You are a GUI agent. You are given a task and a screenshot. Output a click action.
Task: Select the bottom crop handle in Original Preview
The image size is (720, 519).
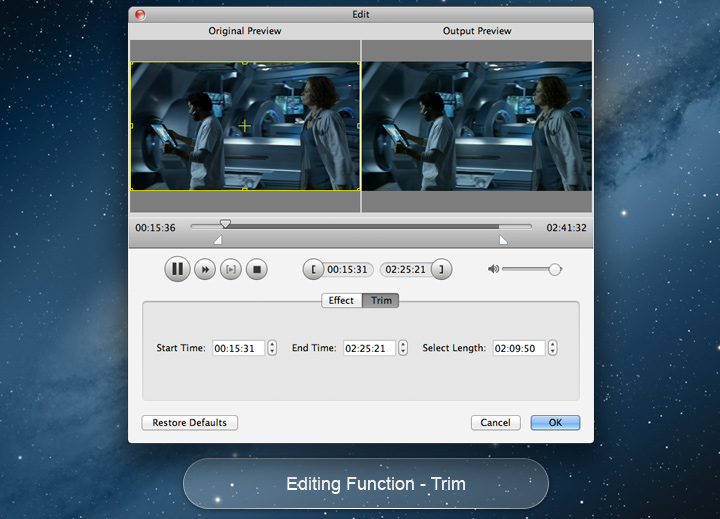(x=245, y=189)
